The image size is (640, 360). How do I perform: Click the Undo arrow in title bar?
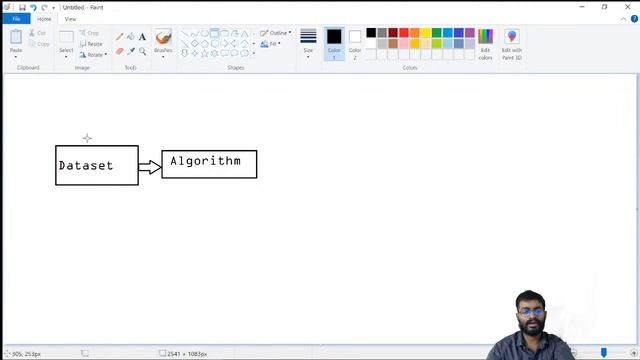(33, 7)
